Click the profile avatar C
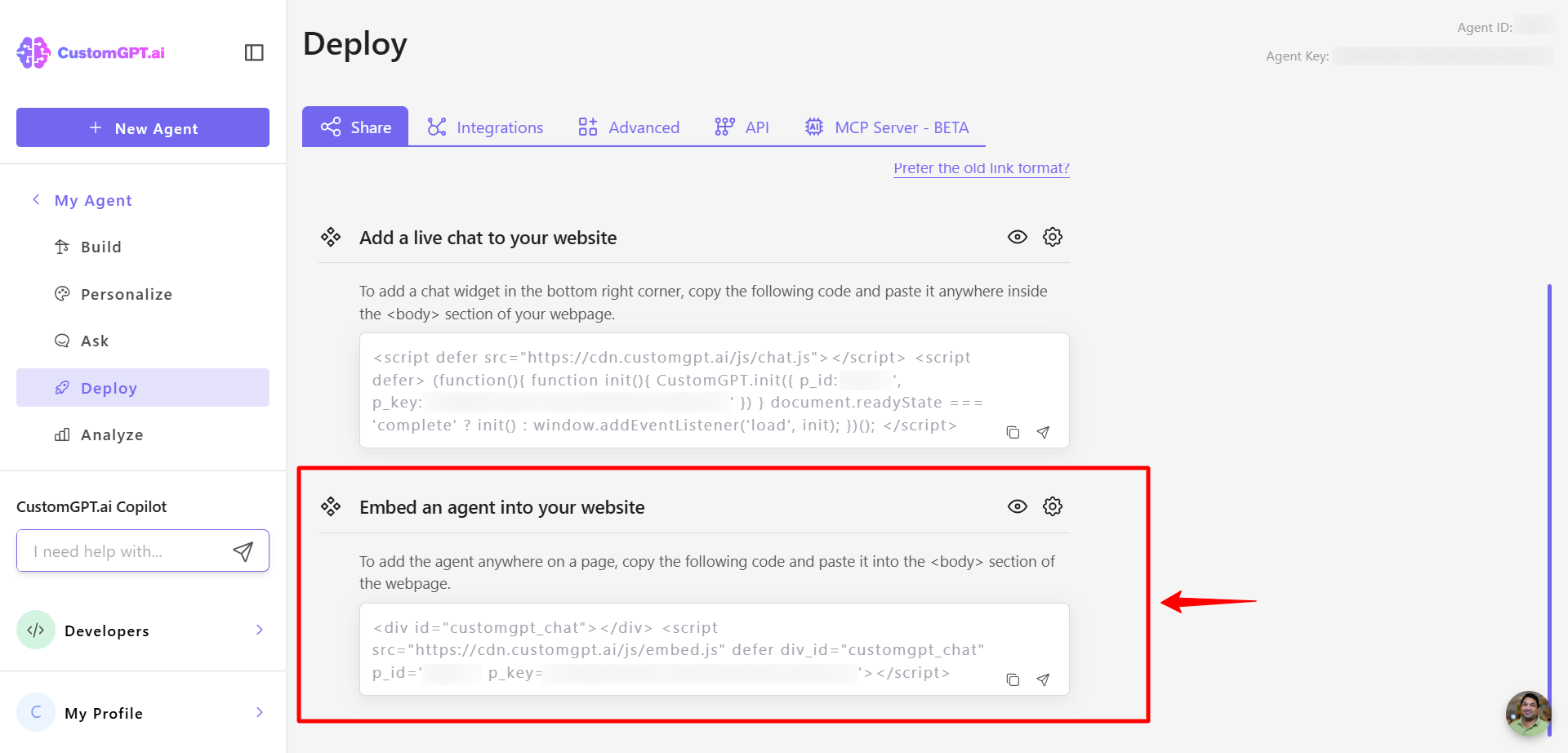 [36, 712]
